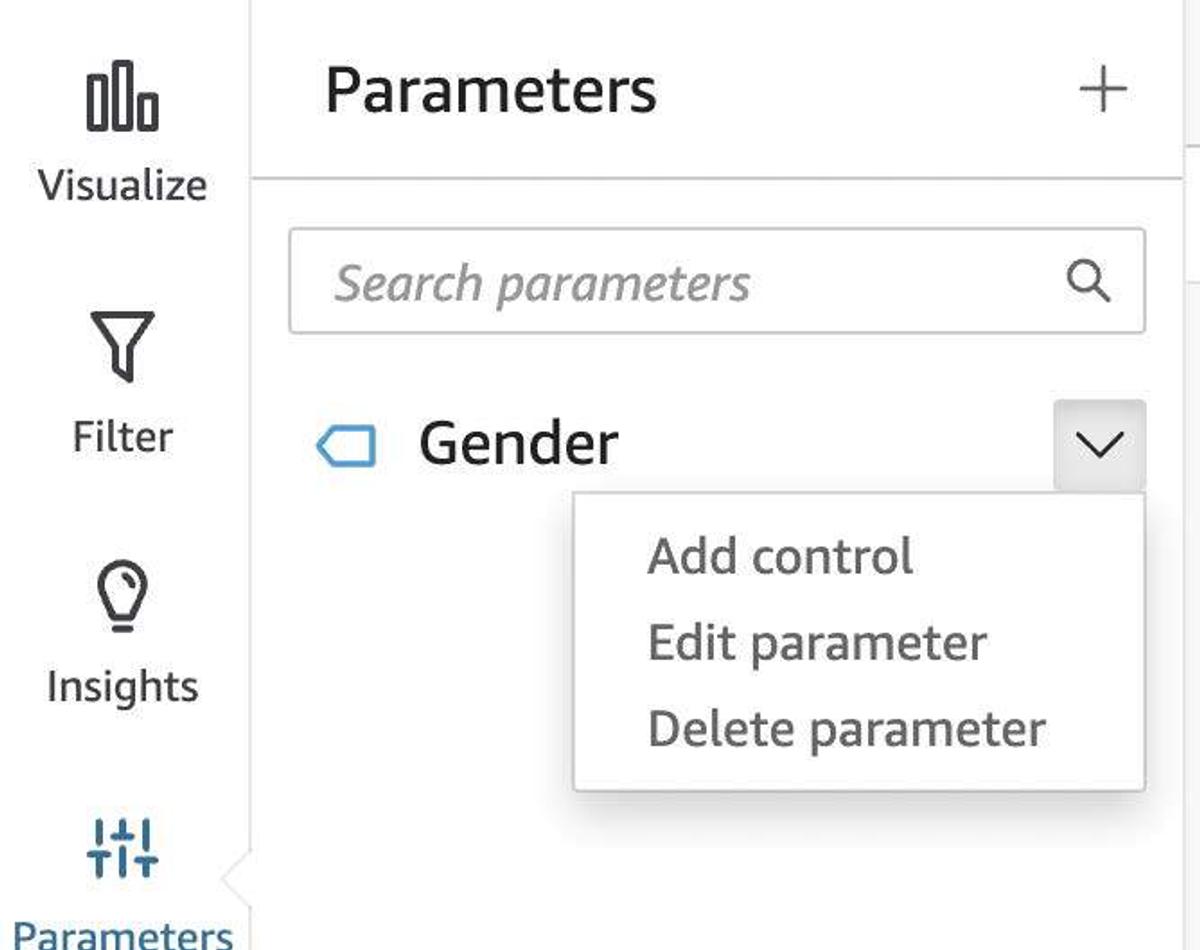Open Insights using its text label
The width and height of the screenshot is (1200, 950).
(x=122, y=687)
